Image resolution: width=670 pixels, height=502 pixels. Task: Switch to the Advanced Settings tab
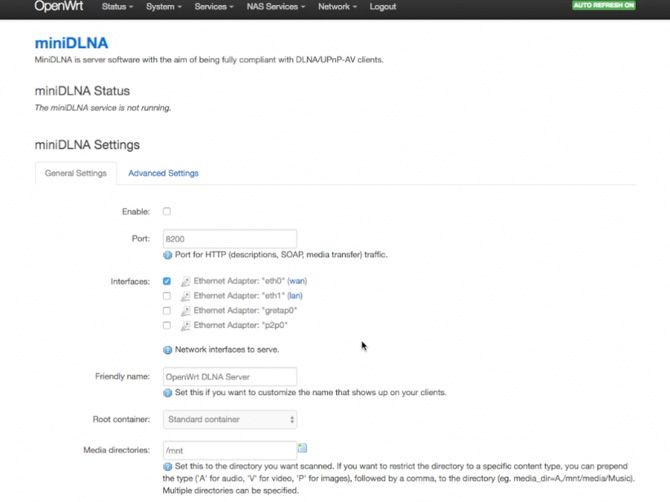coord(163,173)
